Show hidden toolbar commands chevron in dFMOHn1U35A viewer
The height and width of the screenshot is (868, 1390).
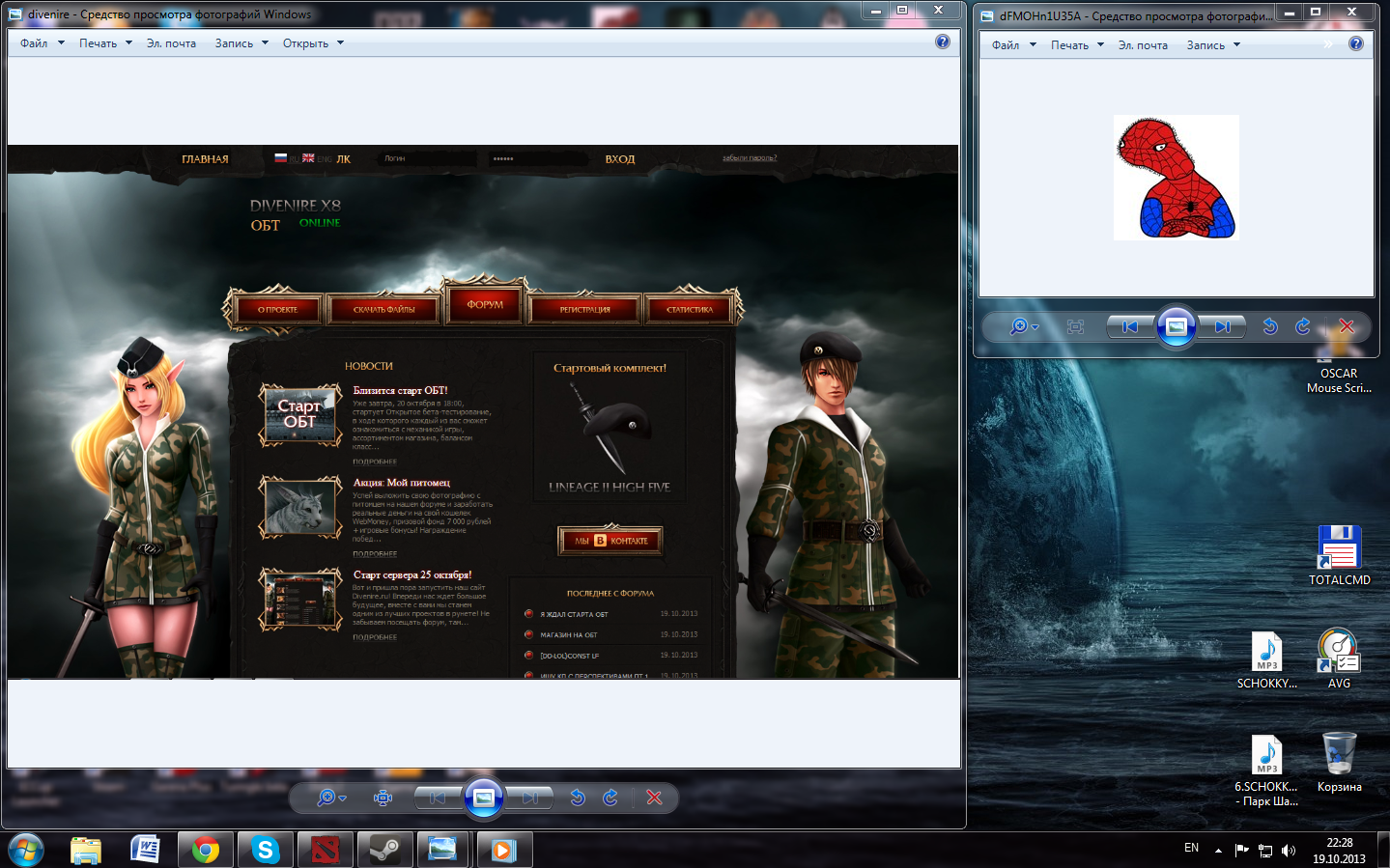pyautogui.click(x=1328, y=44)
